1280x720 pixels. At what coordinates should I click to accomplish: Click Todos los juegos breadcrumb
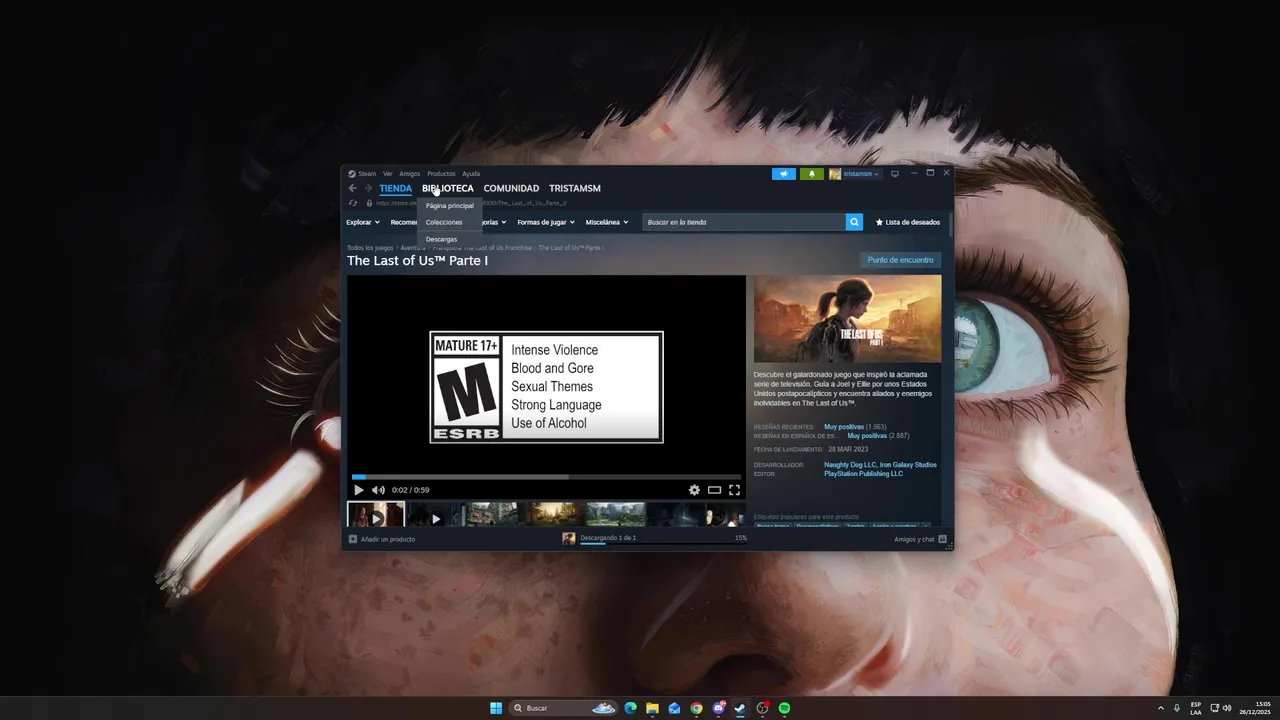370,247
